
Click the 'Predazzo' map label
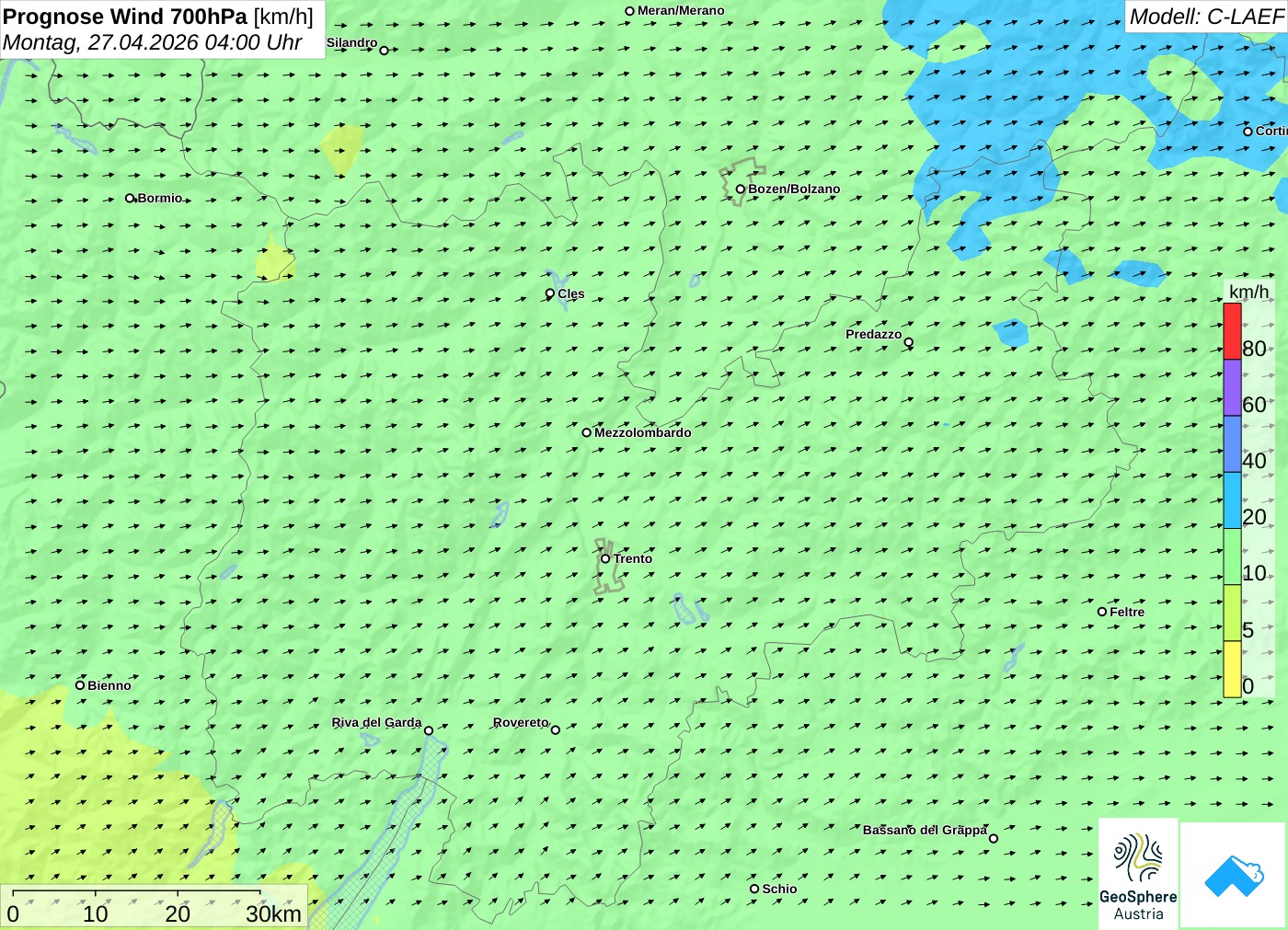tap(874, 334)
